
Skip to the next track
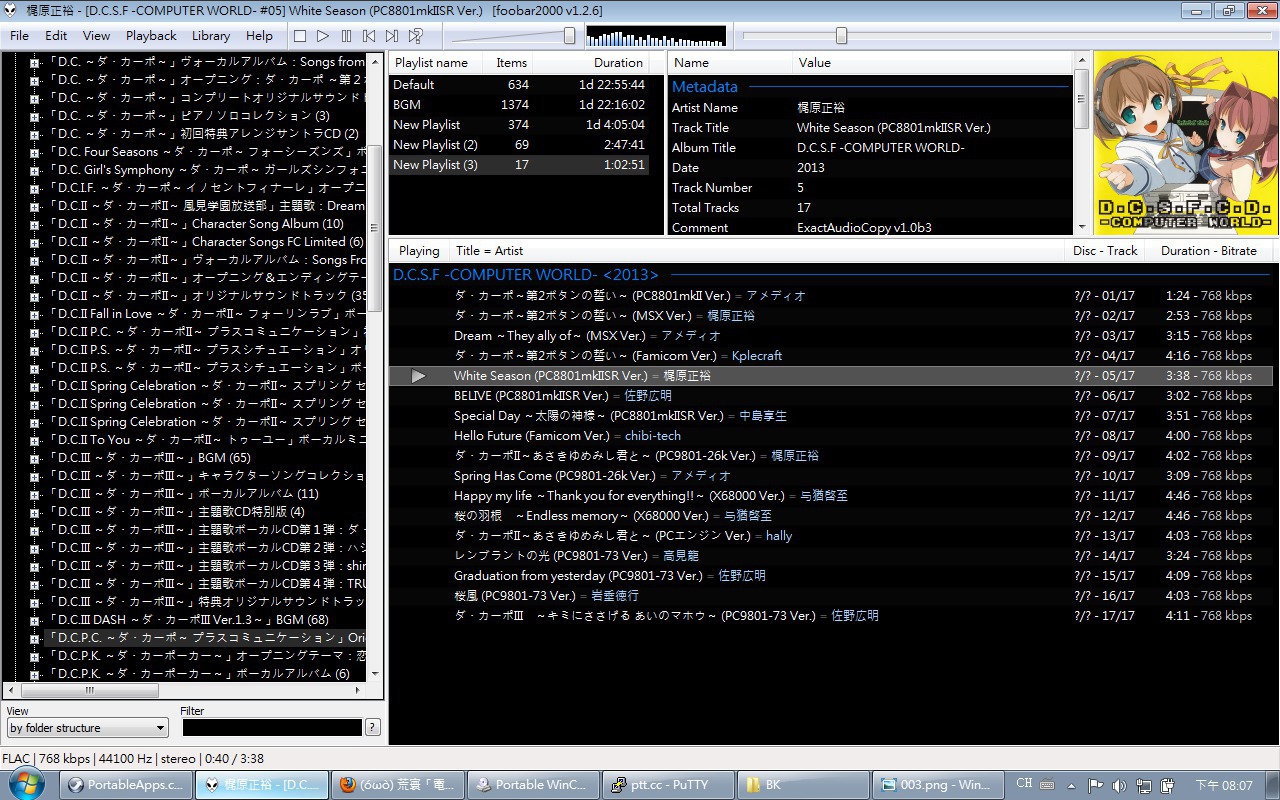click(x=392, y=36)
